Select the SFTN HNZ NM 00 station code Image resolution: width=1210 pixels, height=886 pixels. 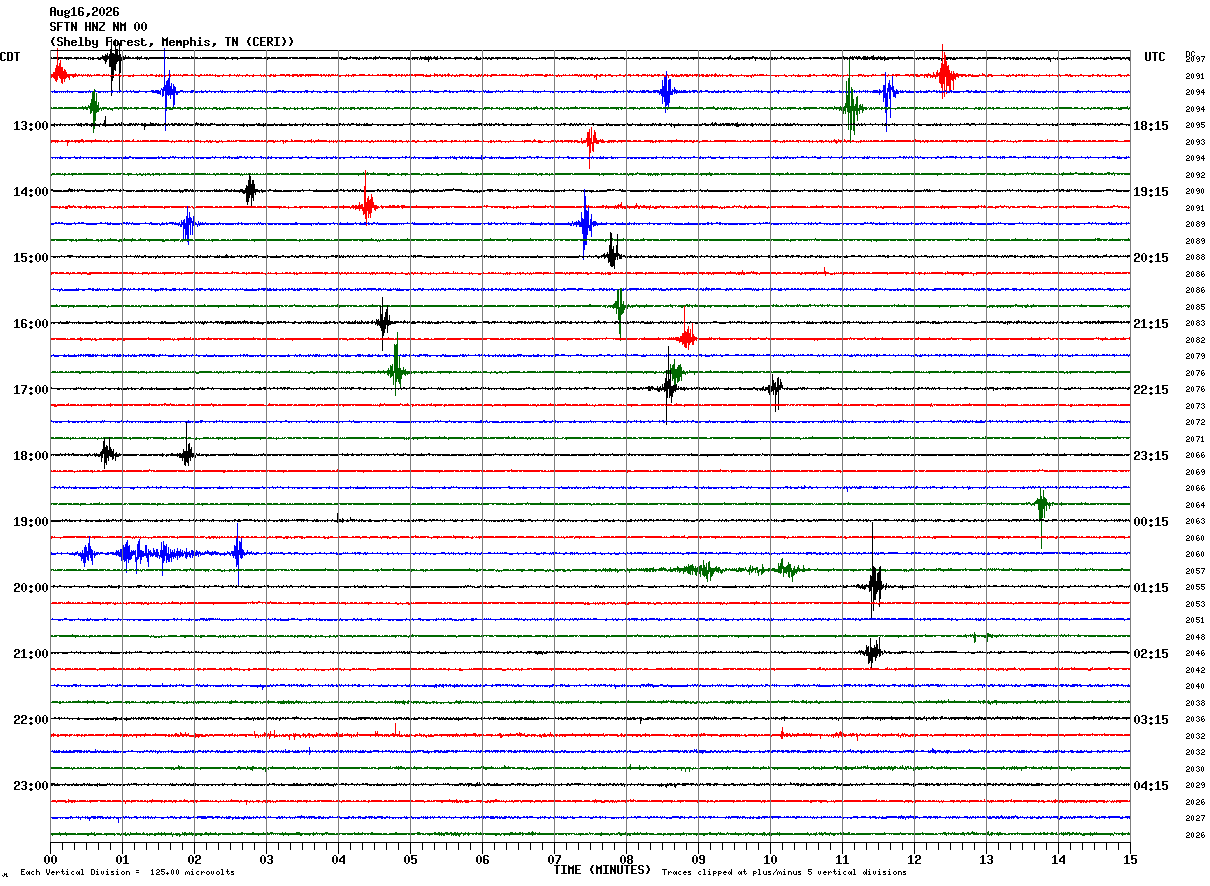click(98, 27)
